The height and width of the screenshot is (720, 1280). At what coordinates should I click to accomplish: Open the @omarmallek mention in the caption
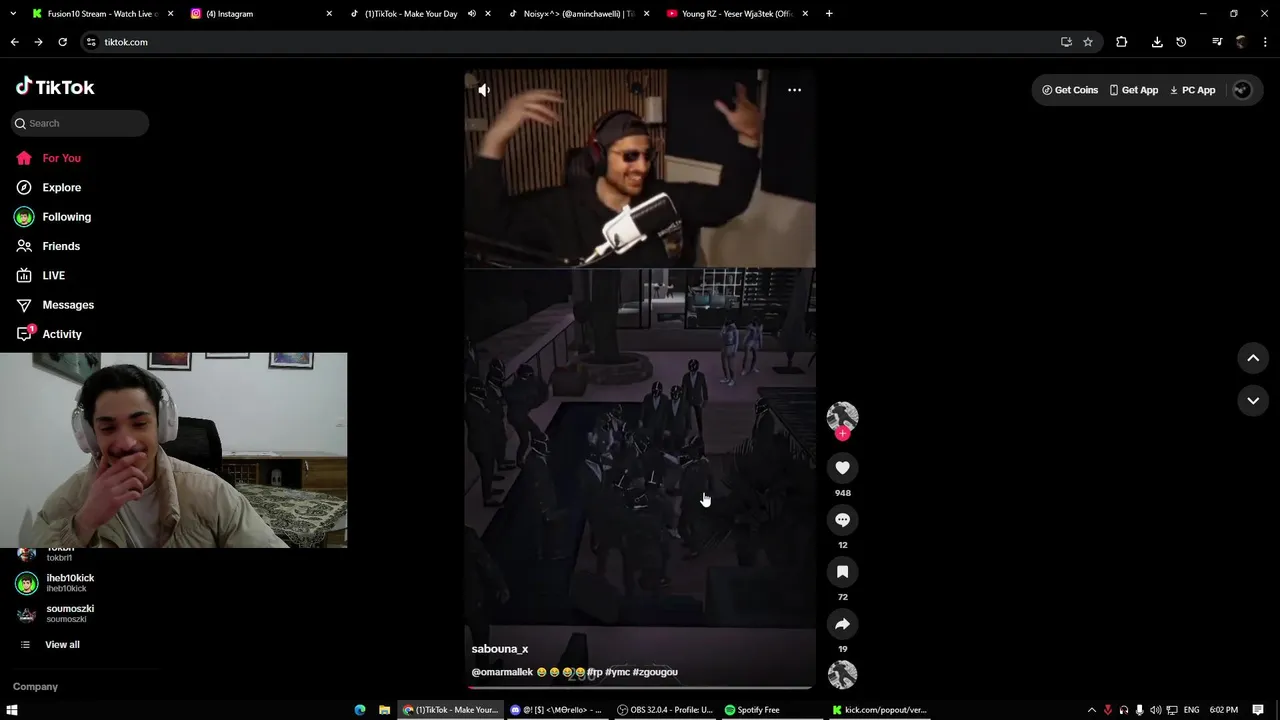(502, 672)
